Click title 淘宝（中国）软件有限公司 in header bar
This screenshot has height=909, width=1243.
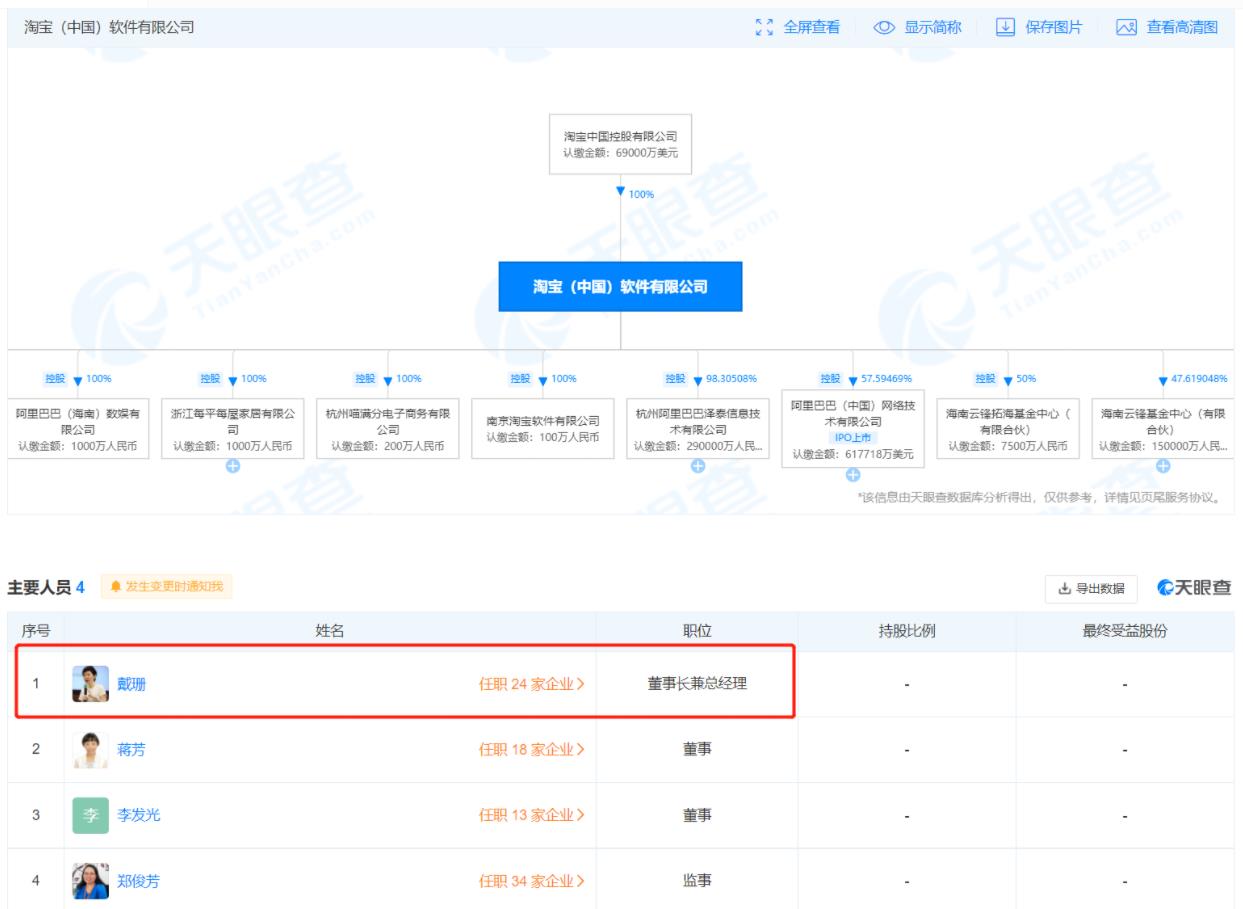point(109,27)
